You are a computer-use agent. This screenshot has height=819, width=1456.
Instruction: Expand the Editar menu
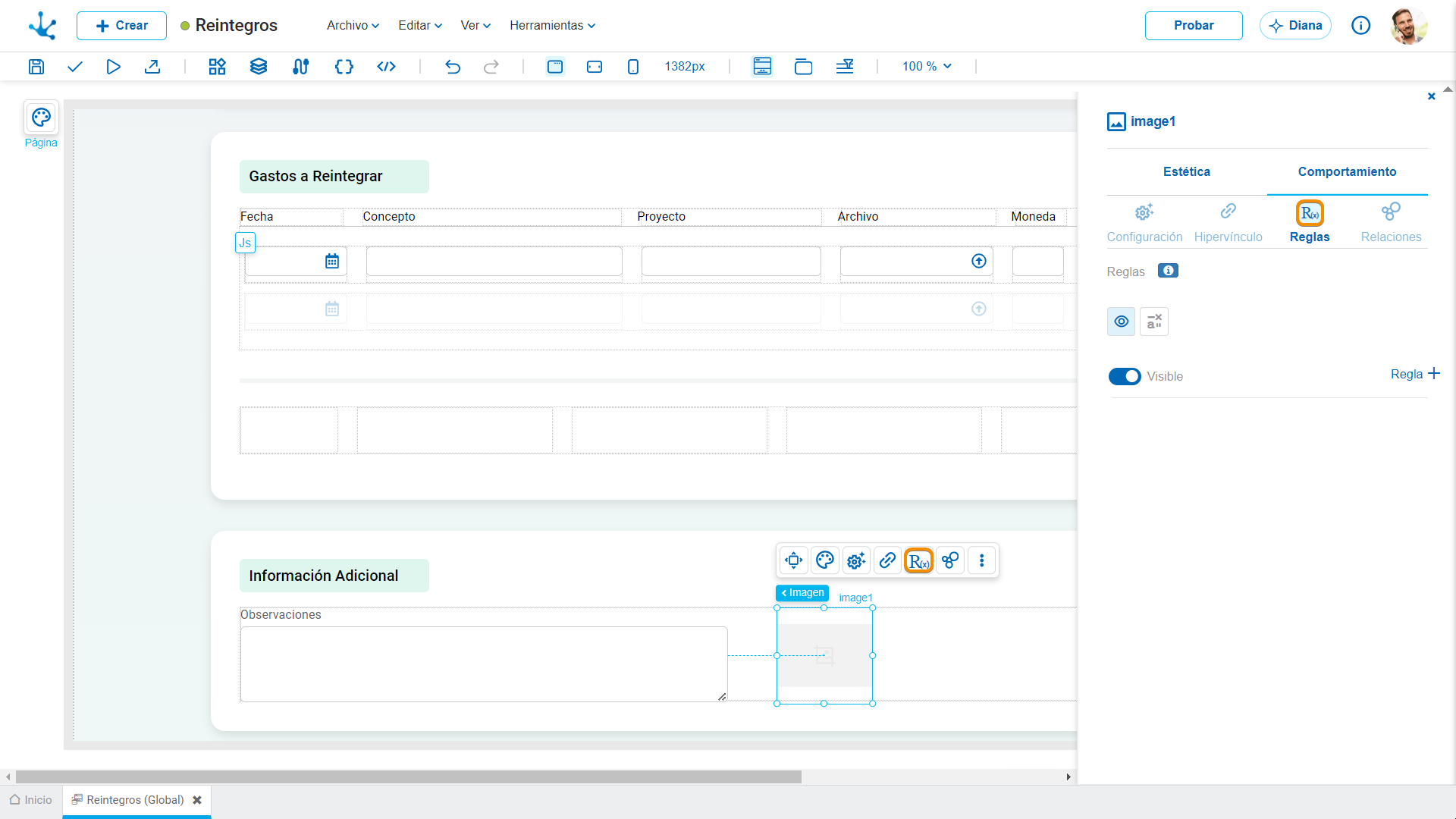click(x=420, y=26)
